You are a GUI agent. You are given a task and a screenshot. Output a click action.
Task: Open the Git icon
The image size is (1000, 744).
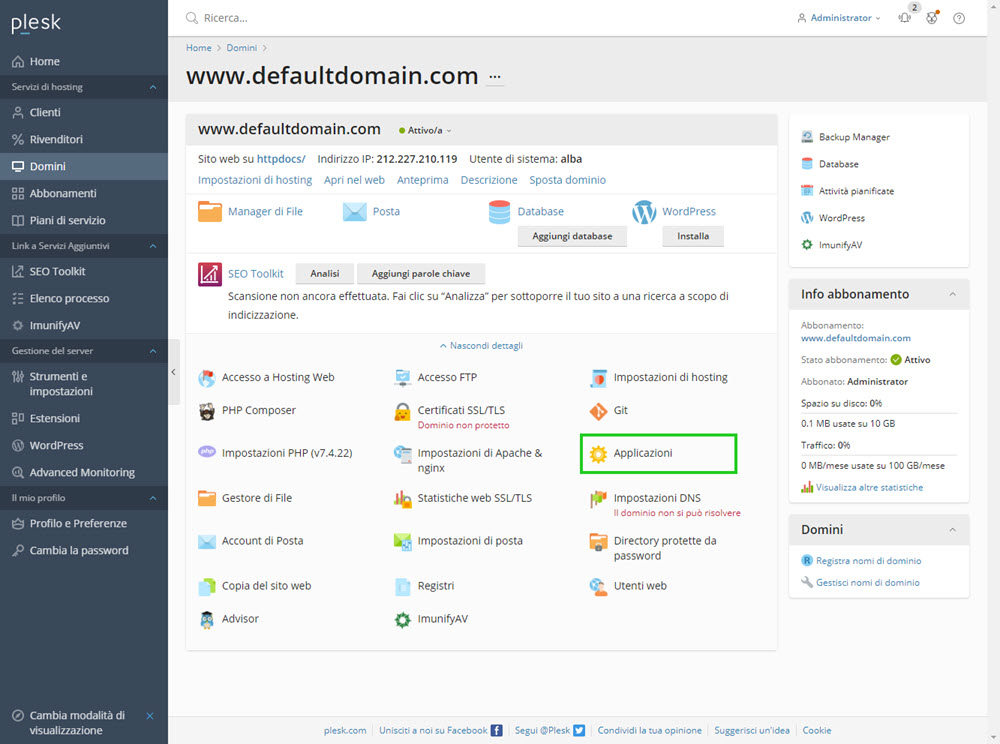pyautogui.click(x=598, y=411)
